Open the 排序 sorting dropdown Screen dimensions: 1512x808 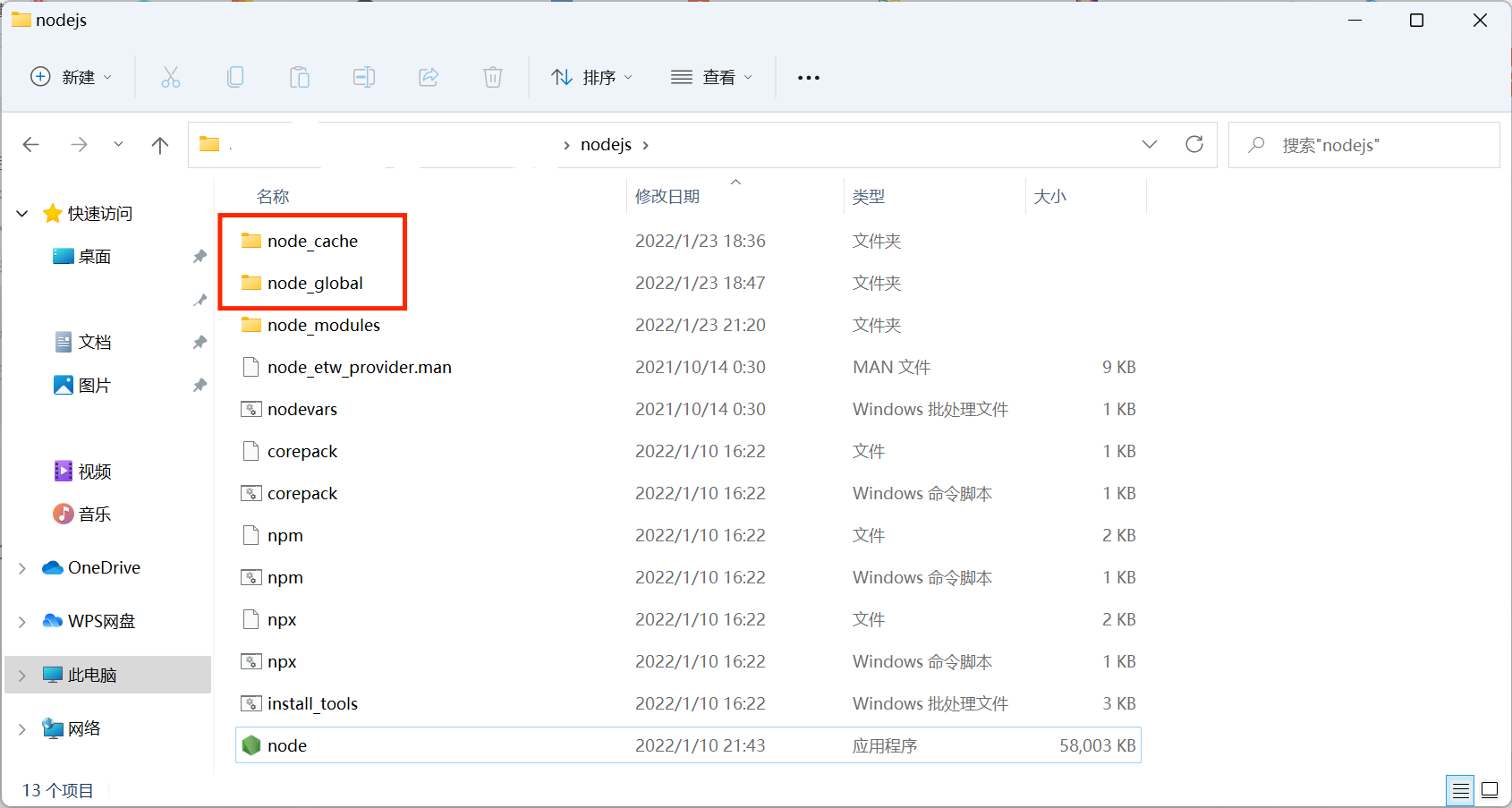point(592,77)
